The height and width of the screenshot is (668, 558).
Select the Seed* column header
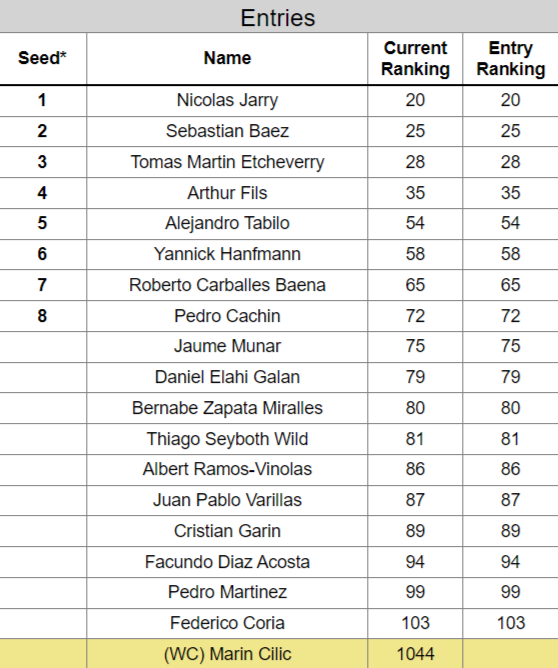click(x=42, y=58)
